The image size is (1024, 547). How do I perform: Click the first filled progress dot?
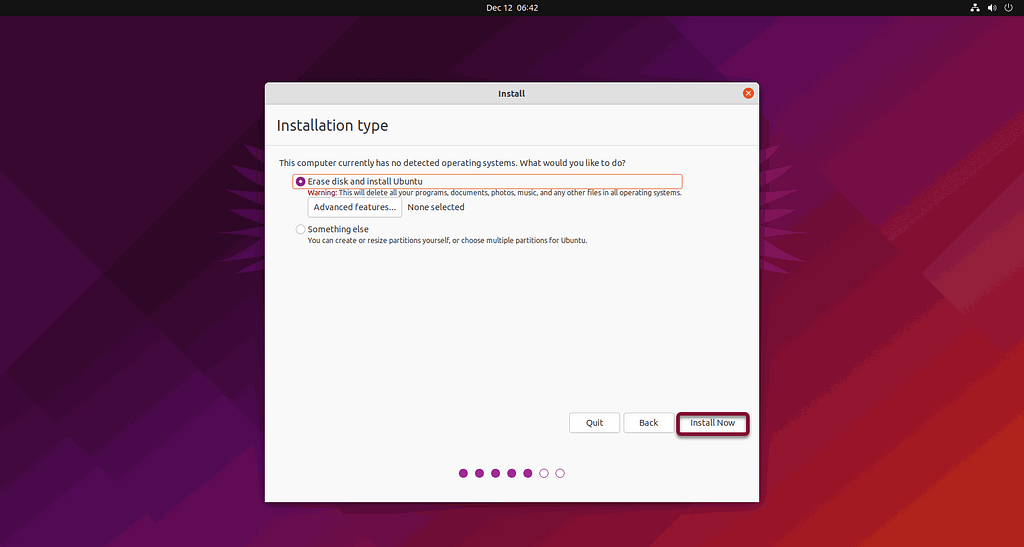pos(463,473)
